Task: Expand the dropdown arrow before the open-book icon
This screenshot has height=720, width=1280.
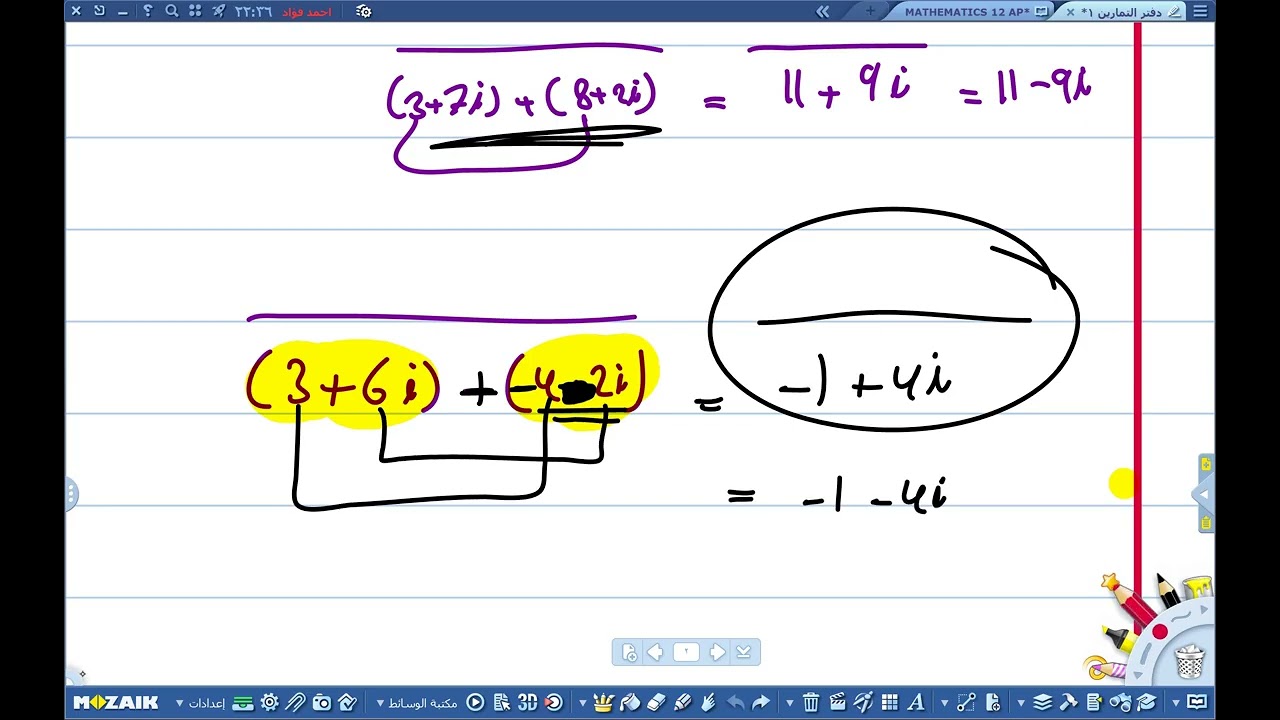Action: coord(1176,703)
